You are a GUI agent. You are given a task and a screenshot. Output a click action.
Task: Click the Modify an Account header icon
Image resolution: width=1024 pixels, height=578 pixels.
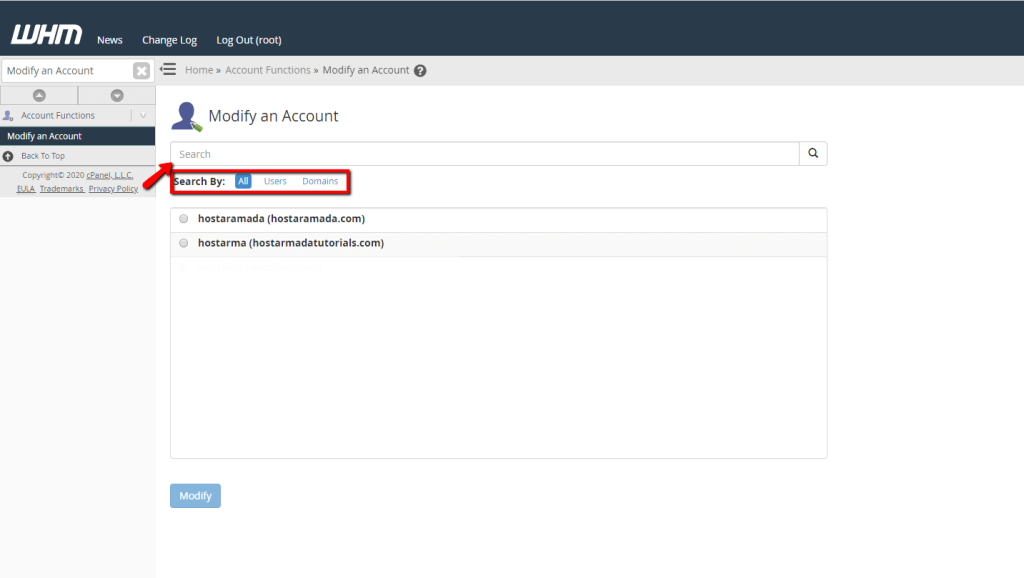click(187, 116)
